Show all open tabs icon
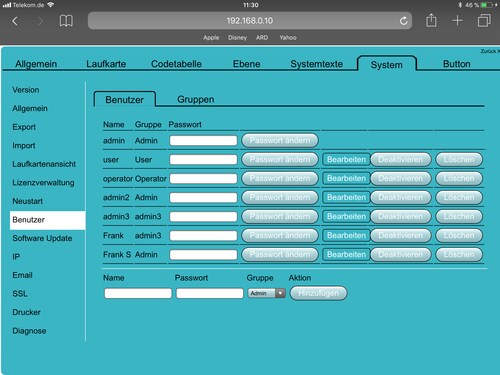The width and height of the screenshot is (500, 375). 484,20
